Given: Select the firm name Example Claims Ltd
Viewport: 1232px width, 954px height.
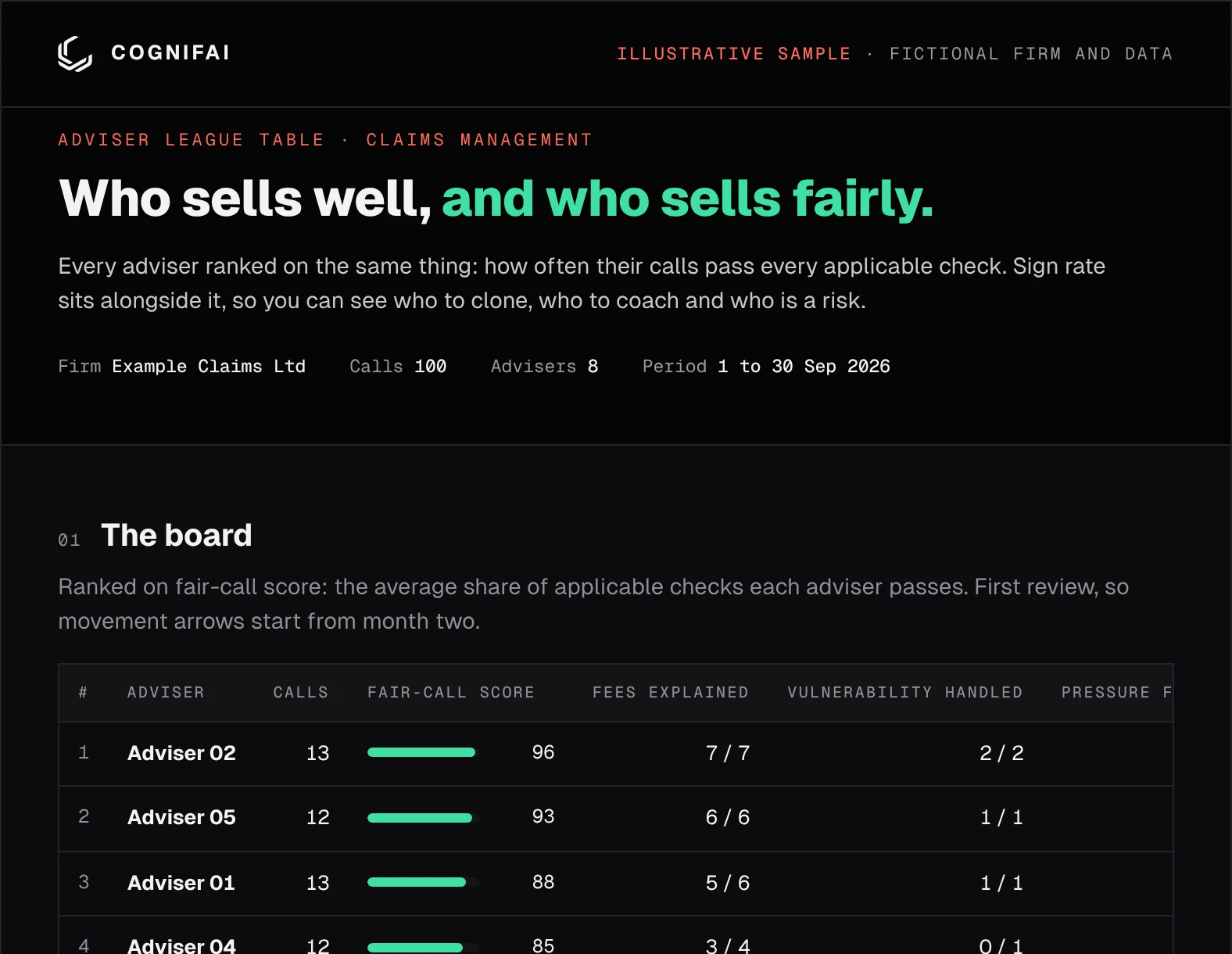Looking at the screenshot, I should 209,366.
